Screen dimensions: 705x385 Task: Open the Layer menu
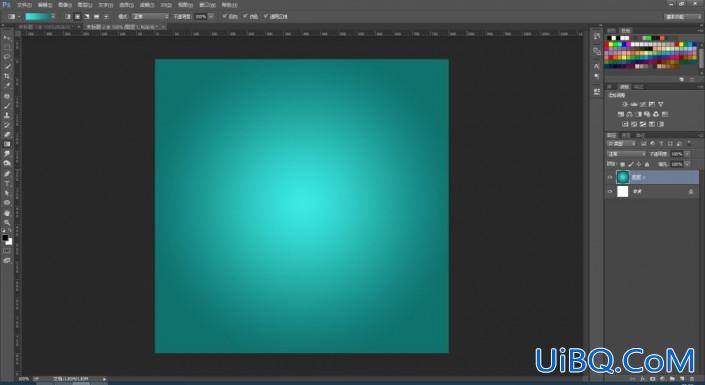pyautogui.click(x=85, y=5)
